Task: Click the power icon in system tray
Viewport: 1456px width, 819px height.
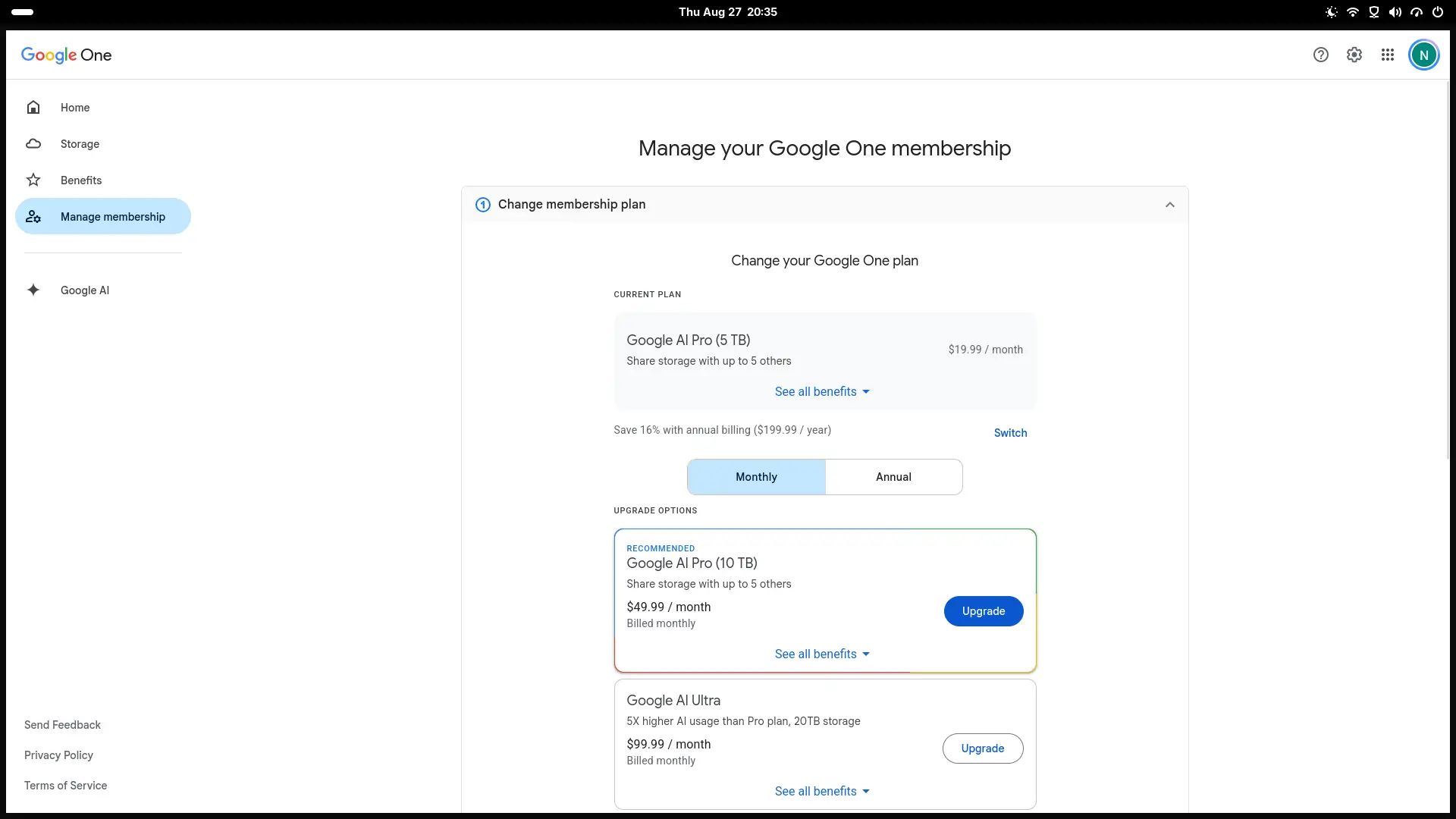Action: pyautogui.click(x=1437, y=12)
